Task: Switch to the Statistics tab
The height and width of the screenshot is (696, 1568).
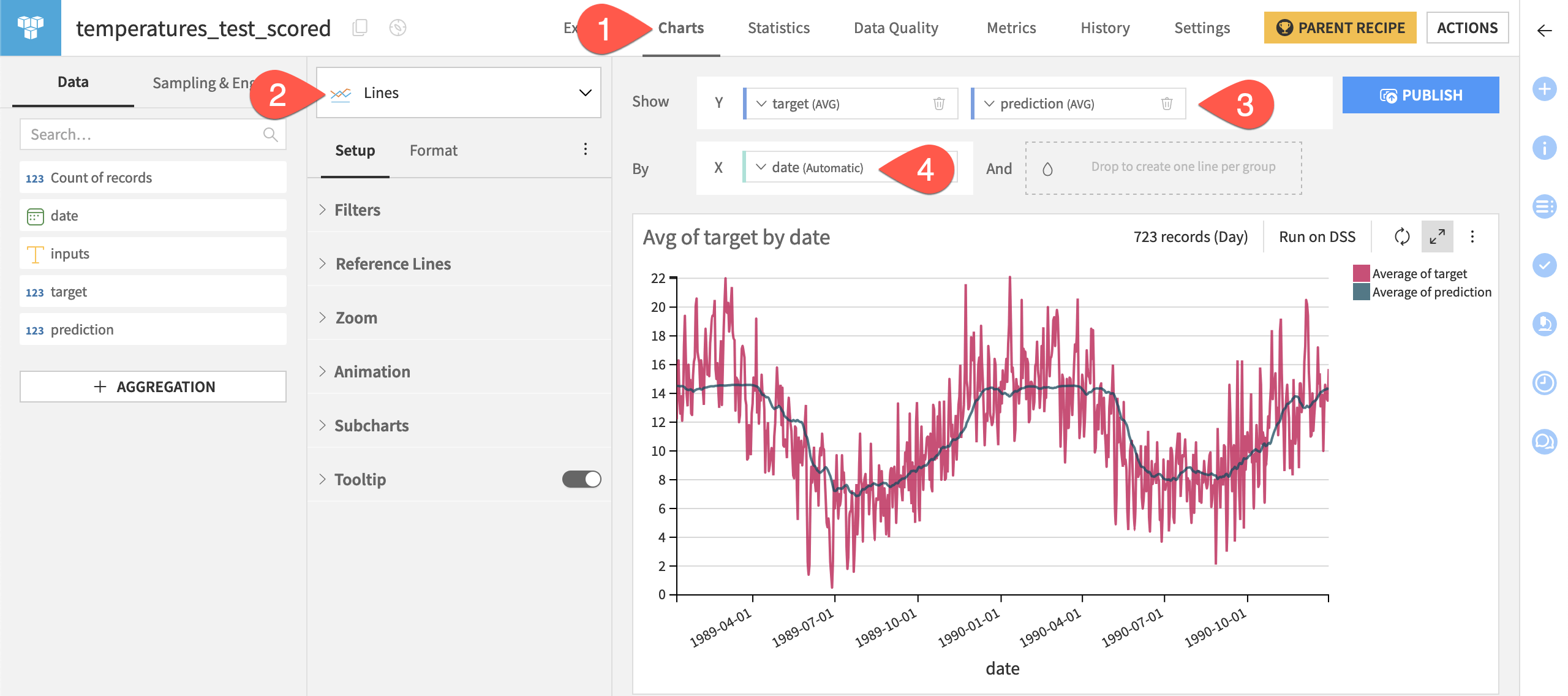Action: point(778,28)
